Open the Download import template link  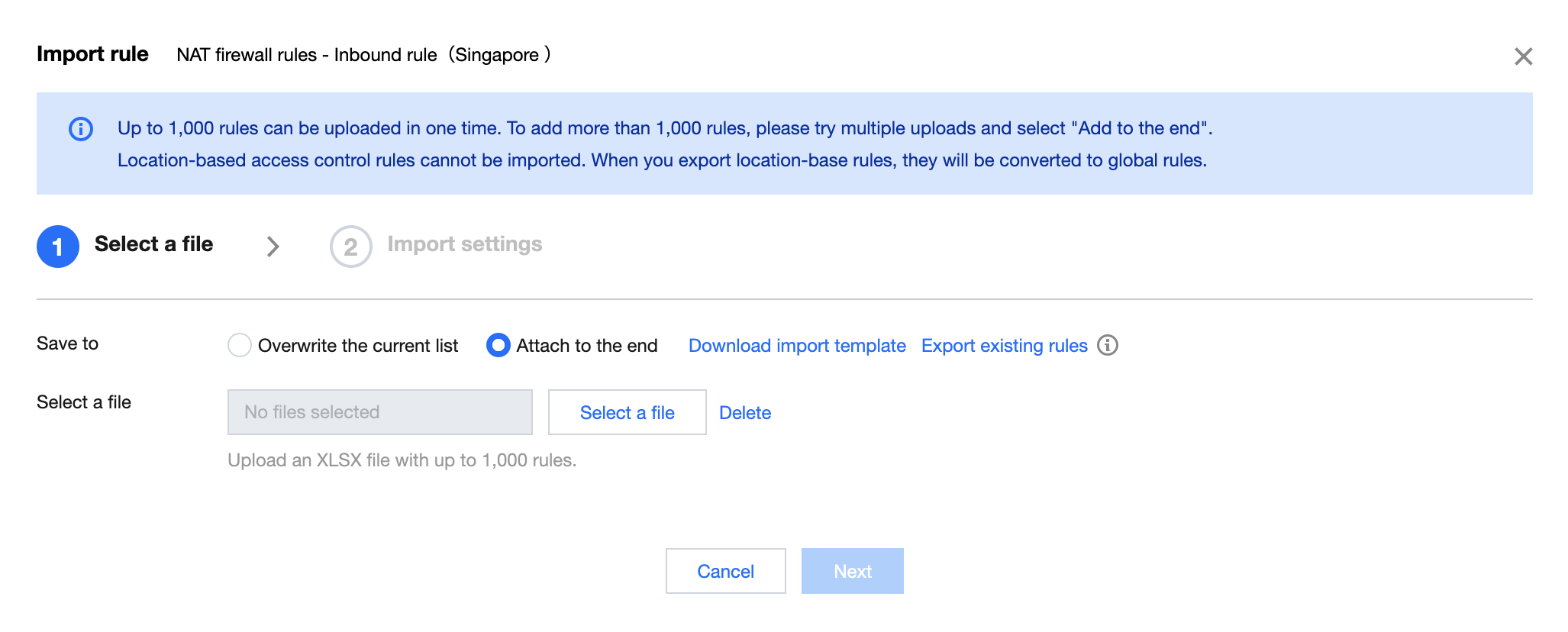[797, 346]
